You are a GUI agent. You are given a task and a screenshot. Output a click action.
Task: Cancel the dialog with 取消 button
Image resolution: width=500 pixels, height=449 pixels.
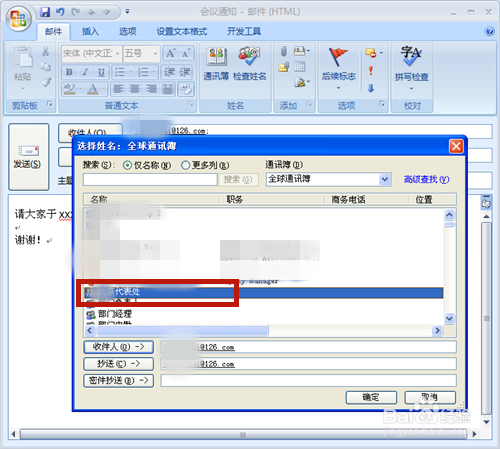click(x=430, y=397)
